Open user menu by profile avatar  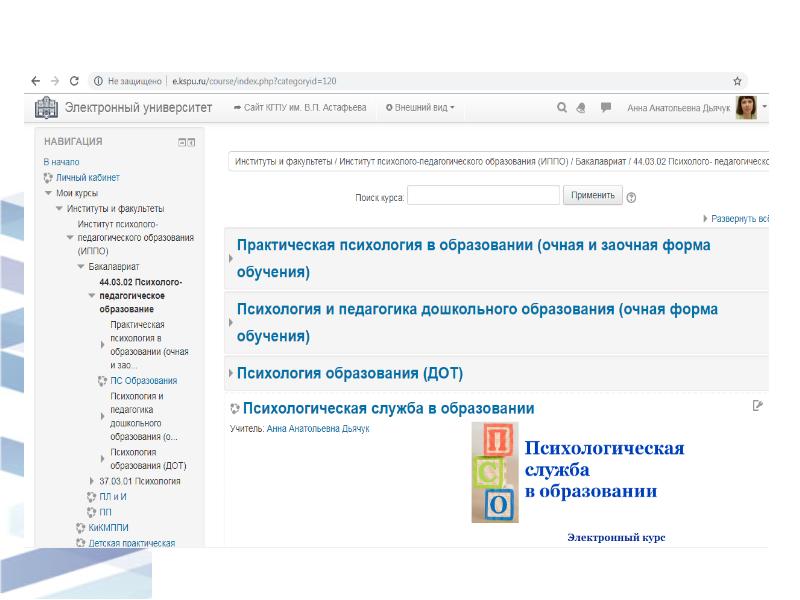[x=746, y=108]
